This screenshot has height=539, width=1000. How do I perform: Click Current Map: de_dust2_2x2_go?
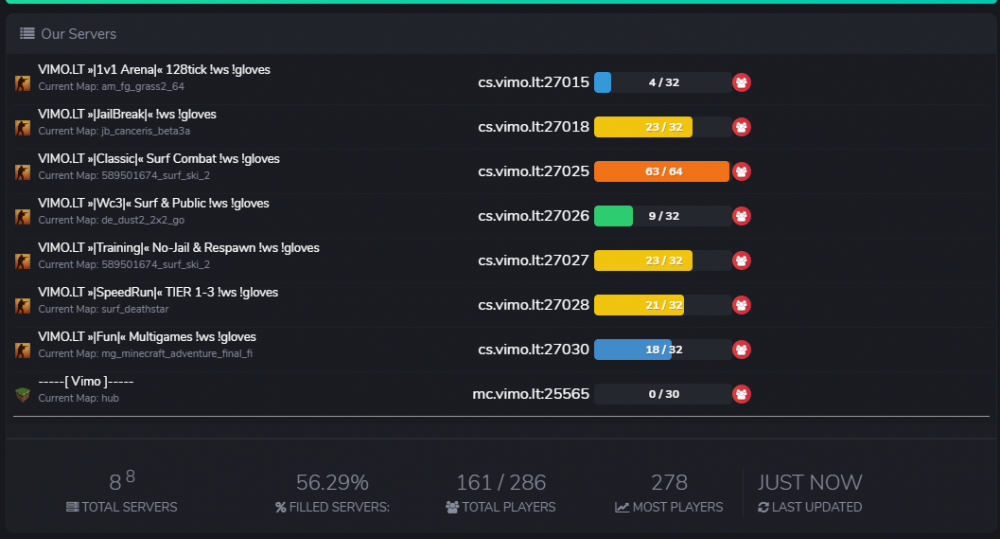click(x=112, y=220)
